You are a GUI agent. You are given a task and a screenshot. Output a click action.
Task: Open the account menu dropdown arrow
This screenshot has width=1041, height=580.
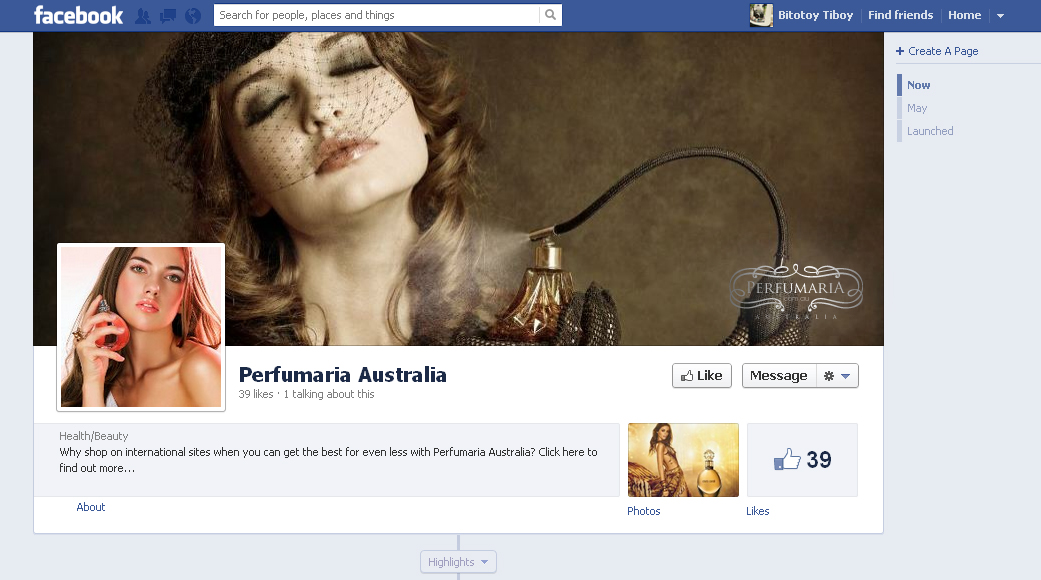(1000, 16)
